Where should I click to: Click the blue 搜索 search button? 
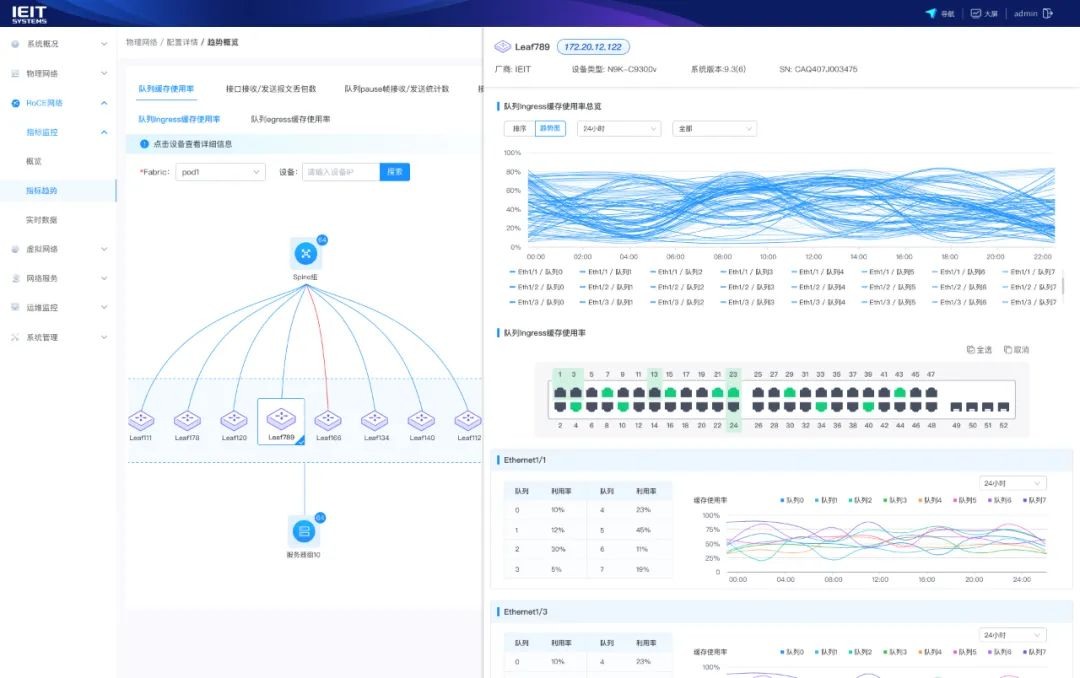[394, 172]
